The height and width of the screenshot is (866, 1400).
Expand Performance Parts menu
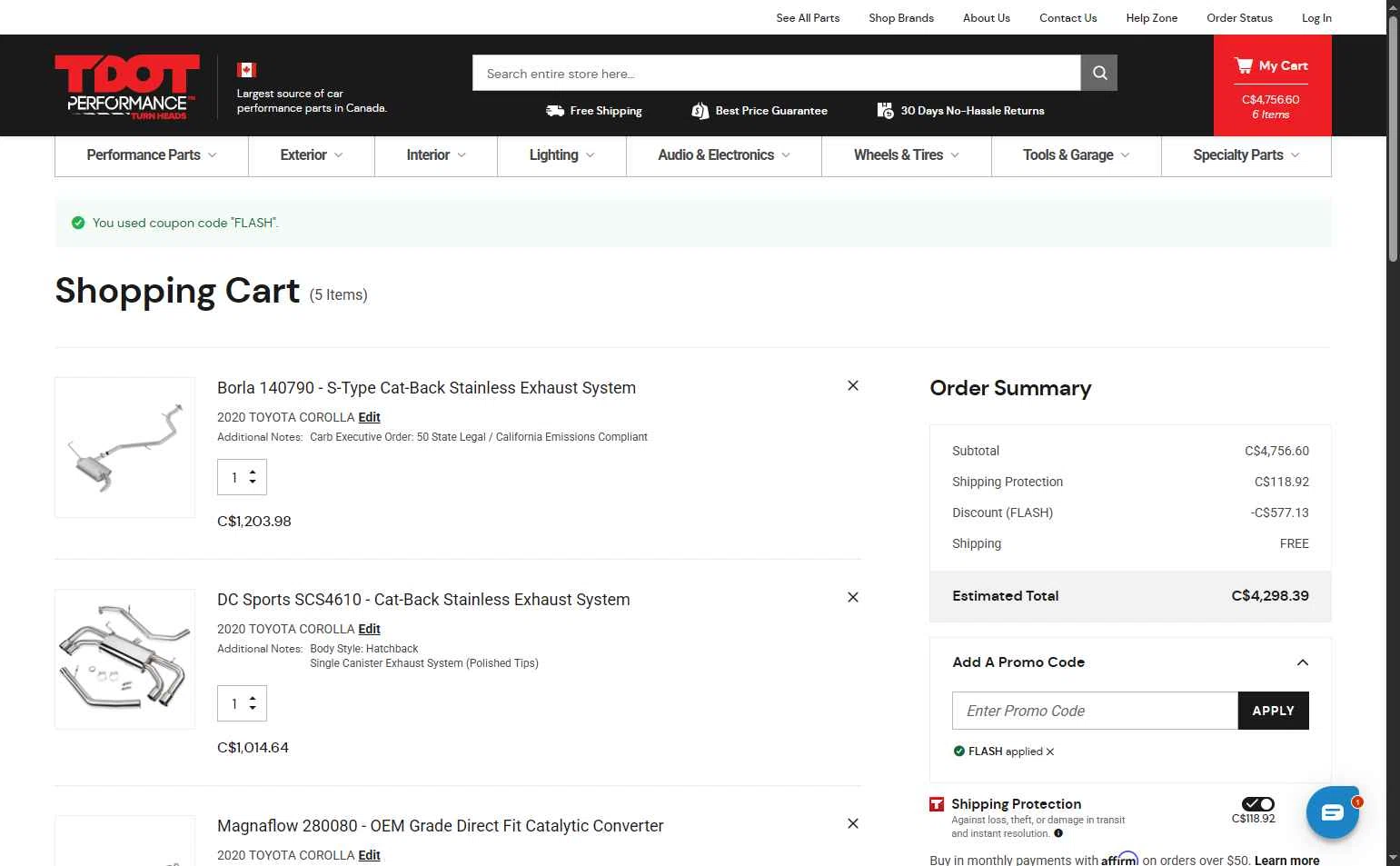[152, 155]
